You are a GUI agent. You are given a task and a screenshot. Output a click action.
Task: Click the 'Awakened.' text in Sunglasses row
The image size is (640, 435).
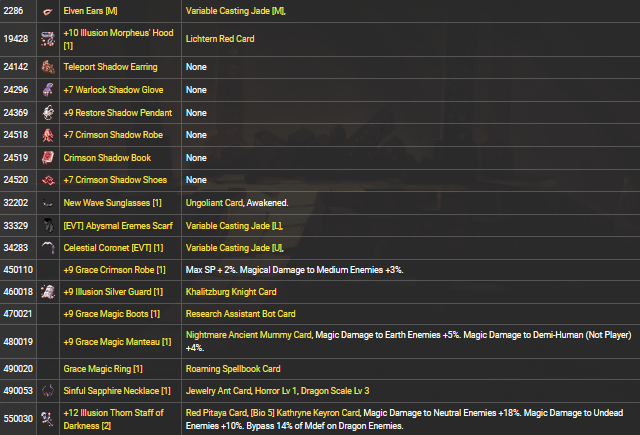tap(267, 203)
